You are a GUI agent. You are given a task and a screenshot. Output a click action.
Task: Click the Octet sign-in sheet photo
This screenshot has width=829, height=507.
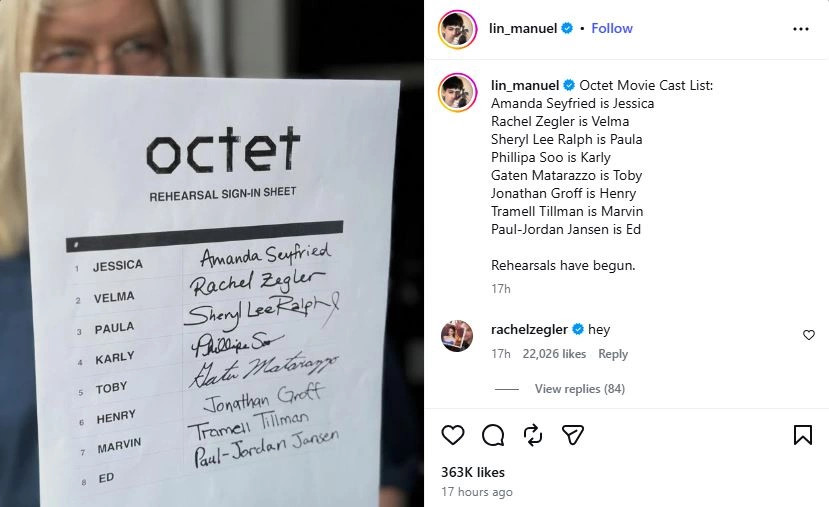pyautogui.click(x=211, y=254)
